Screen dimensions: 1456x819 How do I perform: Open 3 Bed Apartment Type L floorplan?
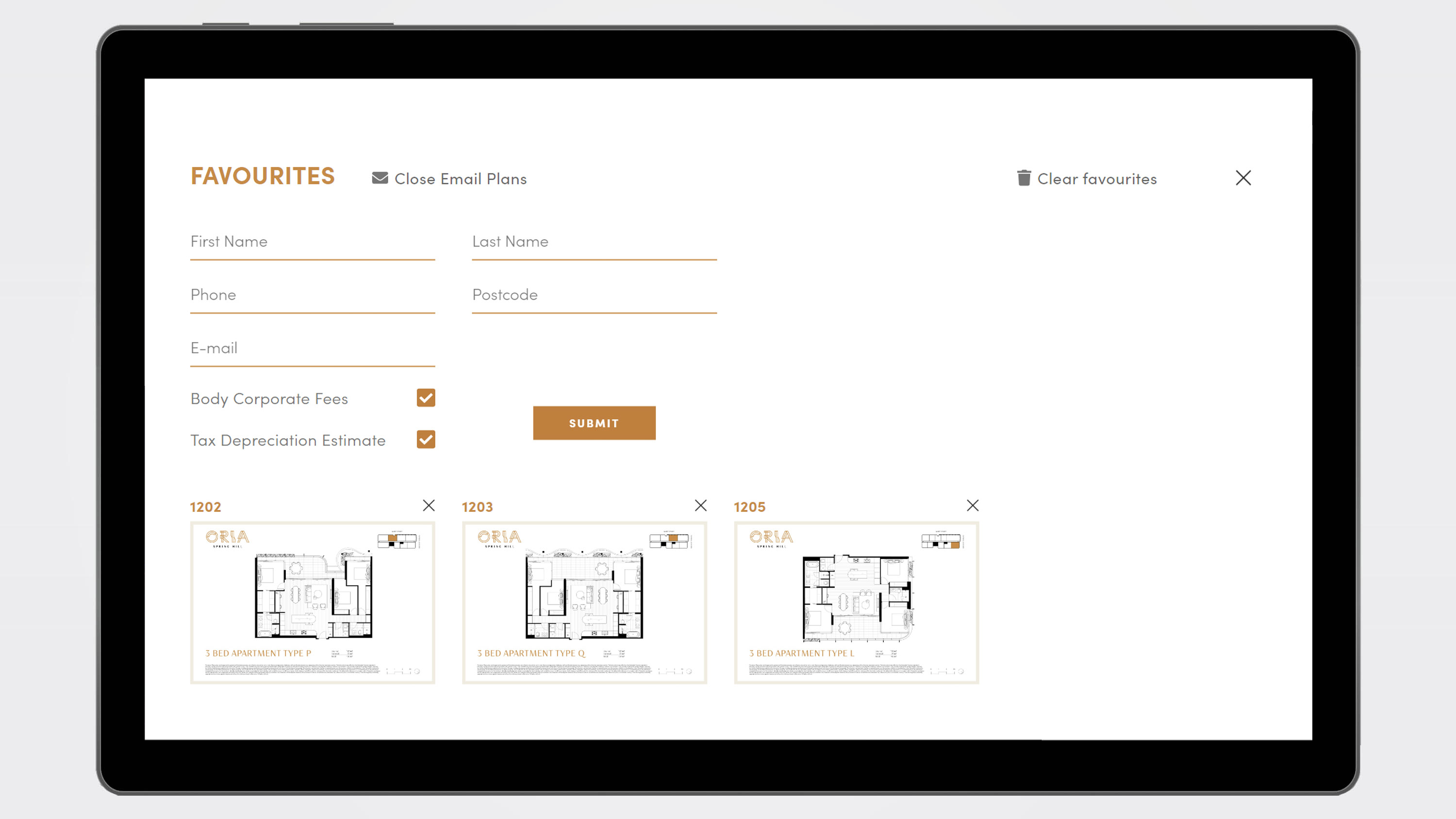pyautogui.click(x=856, y=603)
